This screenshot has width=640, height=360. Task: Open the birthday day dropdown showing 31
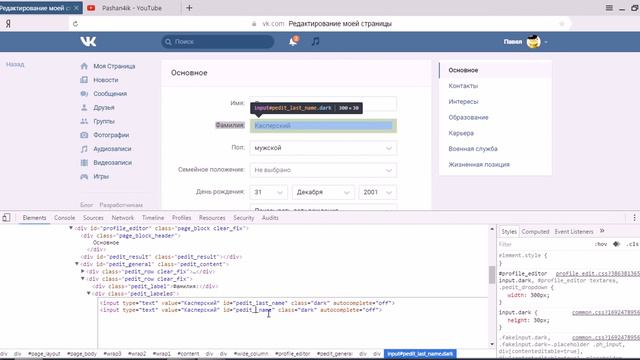(269, 192)
